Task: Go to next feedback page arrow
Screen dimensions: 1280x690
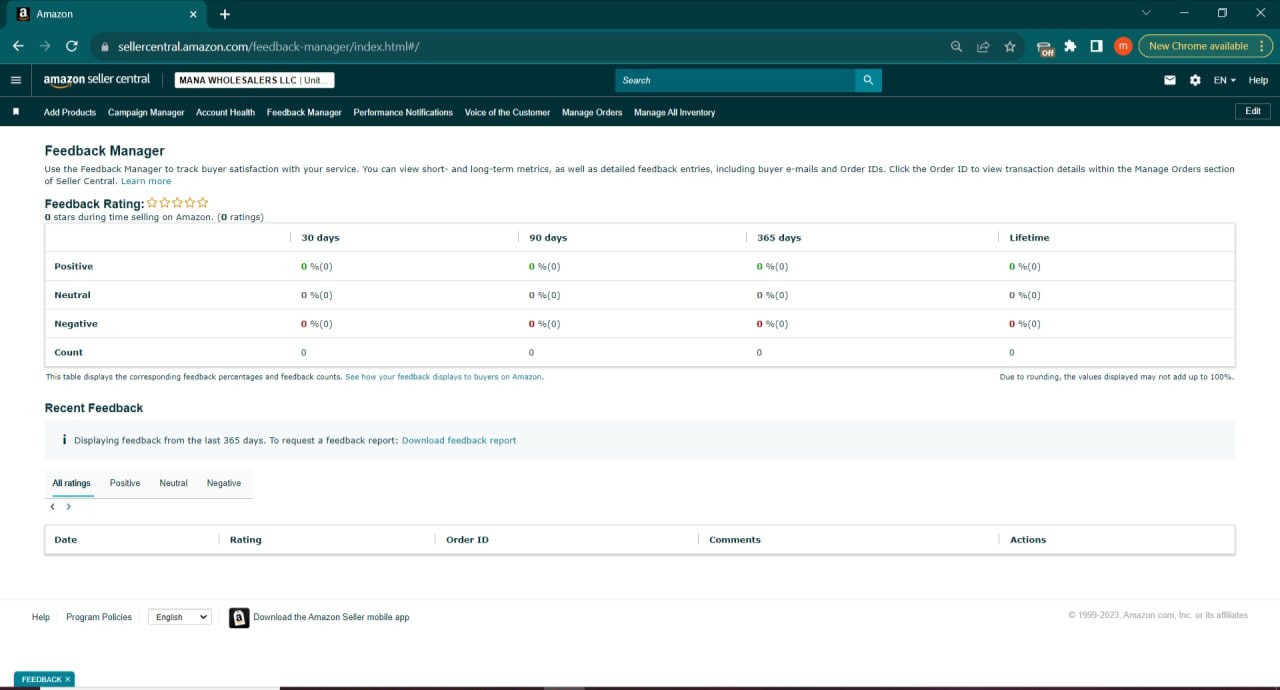Action: pos(68,507)
